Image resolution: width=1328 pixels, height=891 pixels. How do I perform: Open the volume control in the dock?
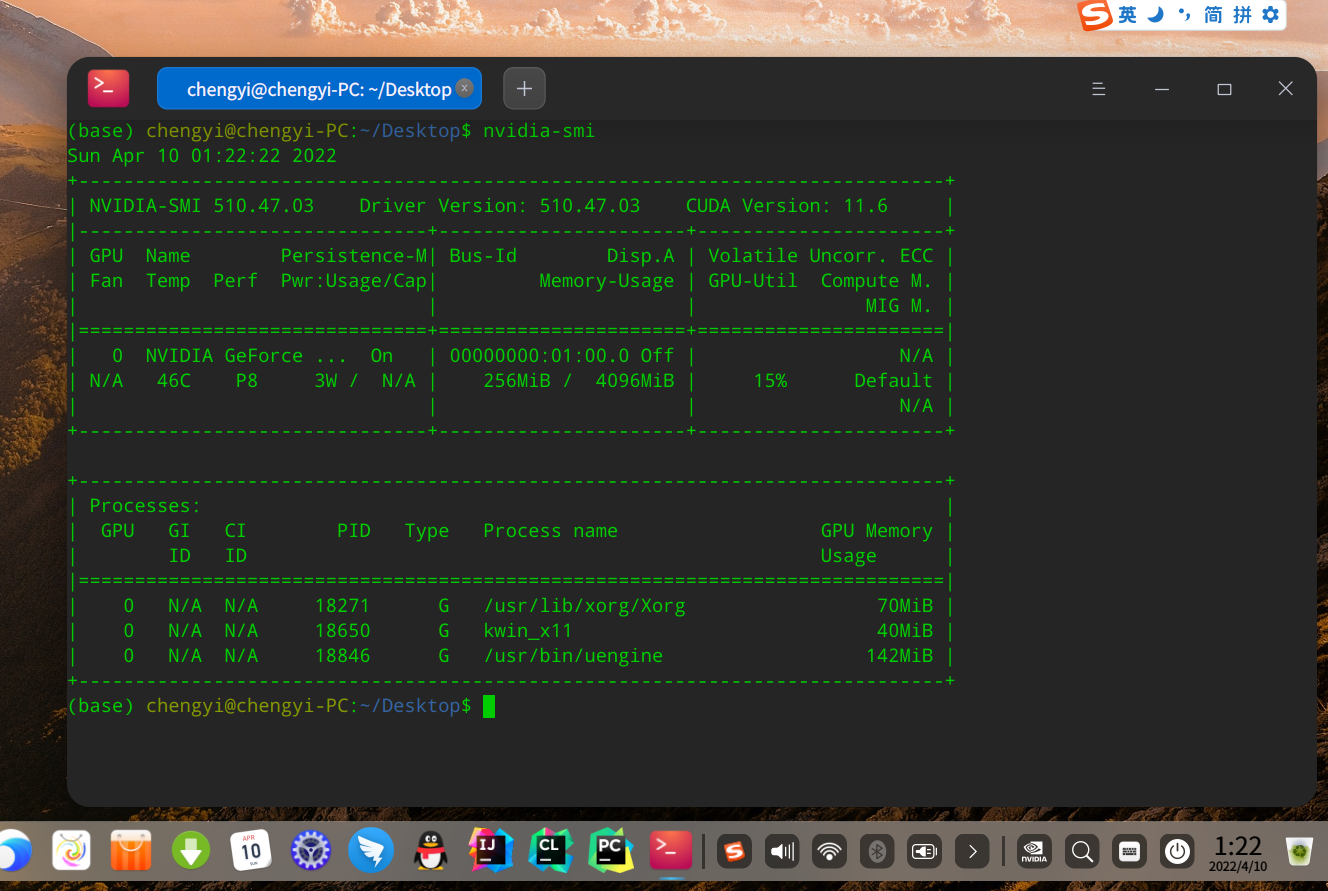[x=782, y=852]
